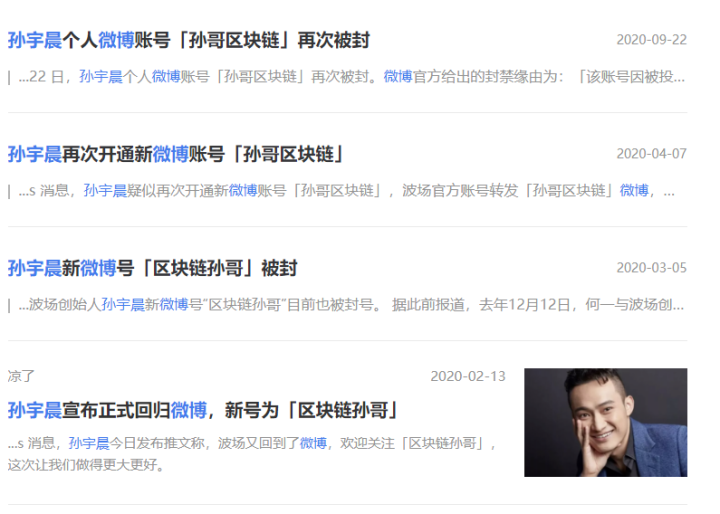Click the 2020-03-05 date label
This screenshot has height=514, width=720.
[x=652, y=268]
